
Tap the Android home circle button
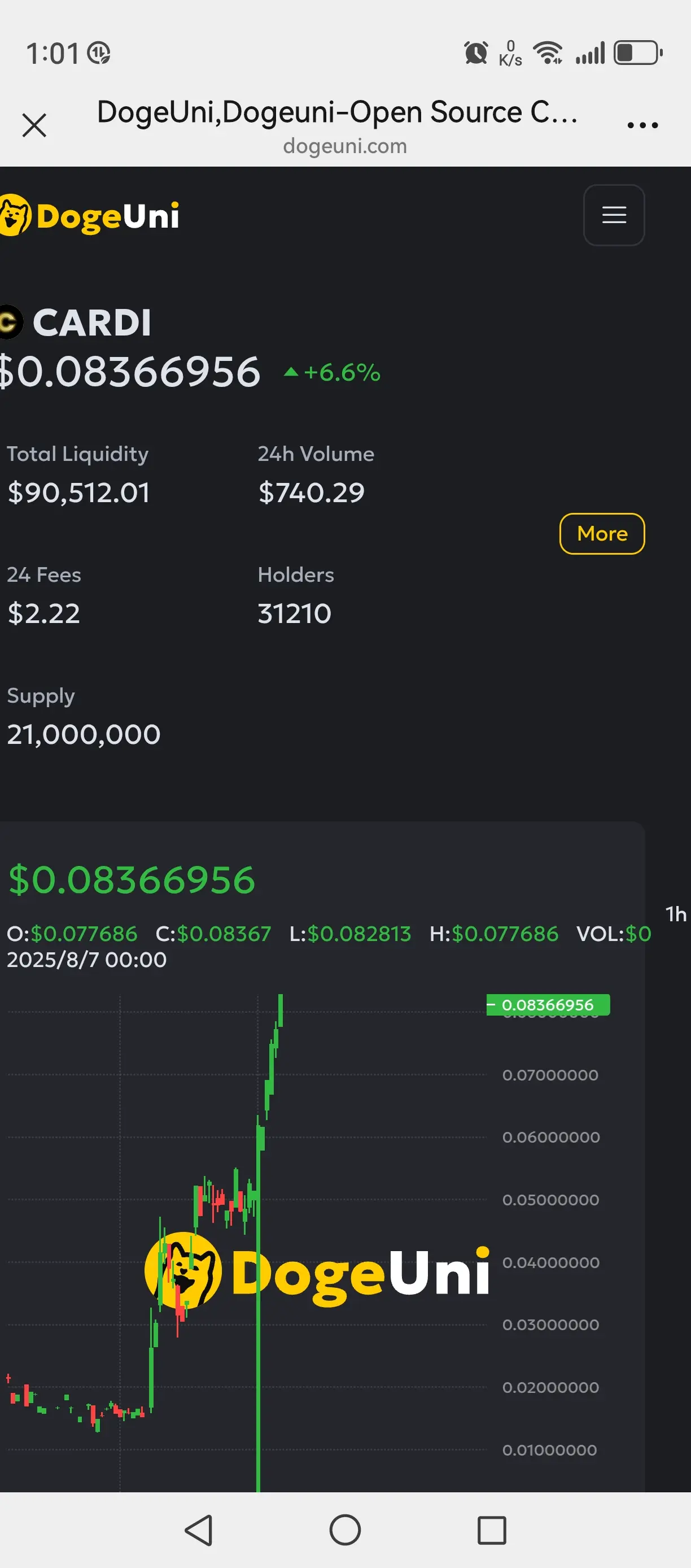[345, 1530]
